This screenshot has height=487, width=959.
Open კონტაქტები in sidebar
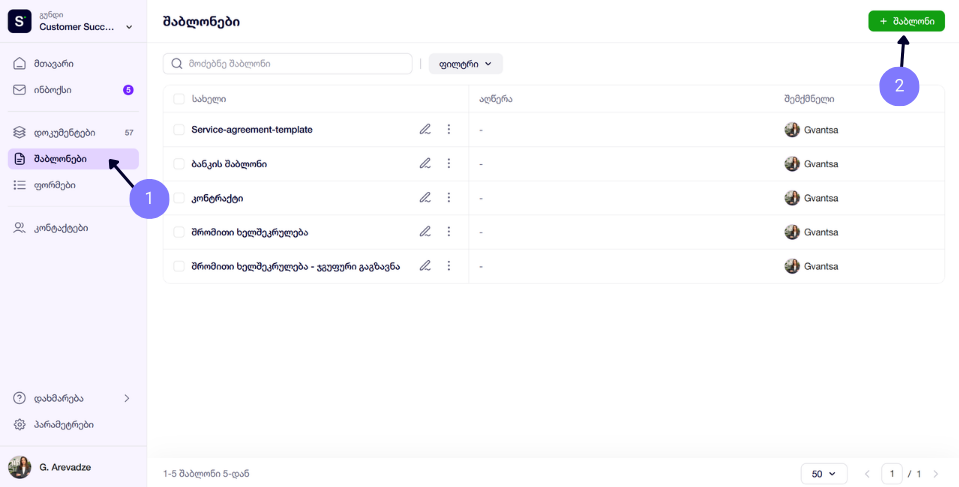pyautogui.click(x=73, y=228)
